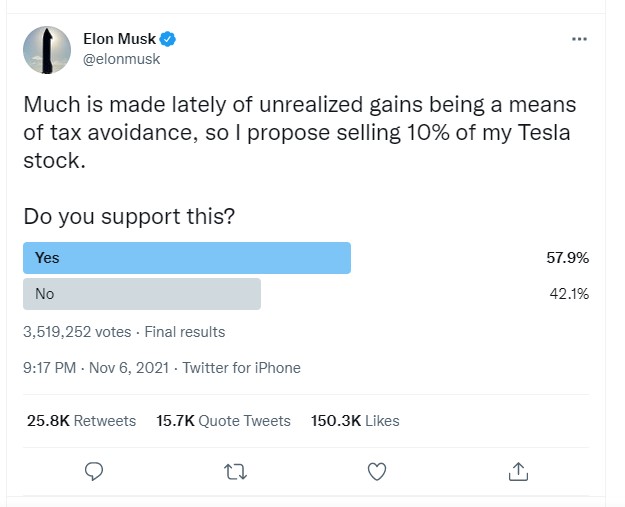Click the 57.9% Yes percentage
Viewport: 625px width, 507px height.
click(567, 258)
